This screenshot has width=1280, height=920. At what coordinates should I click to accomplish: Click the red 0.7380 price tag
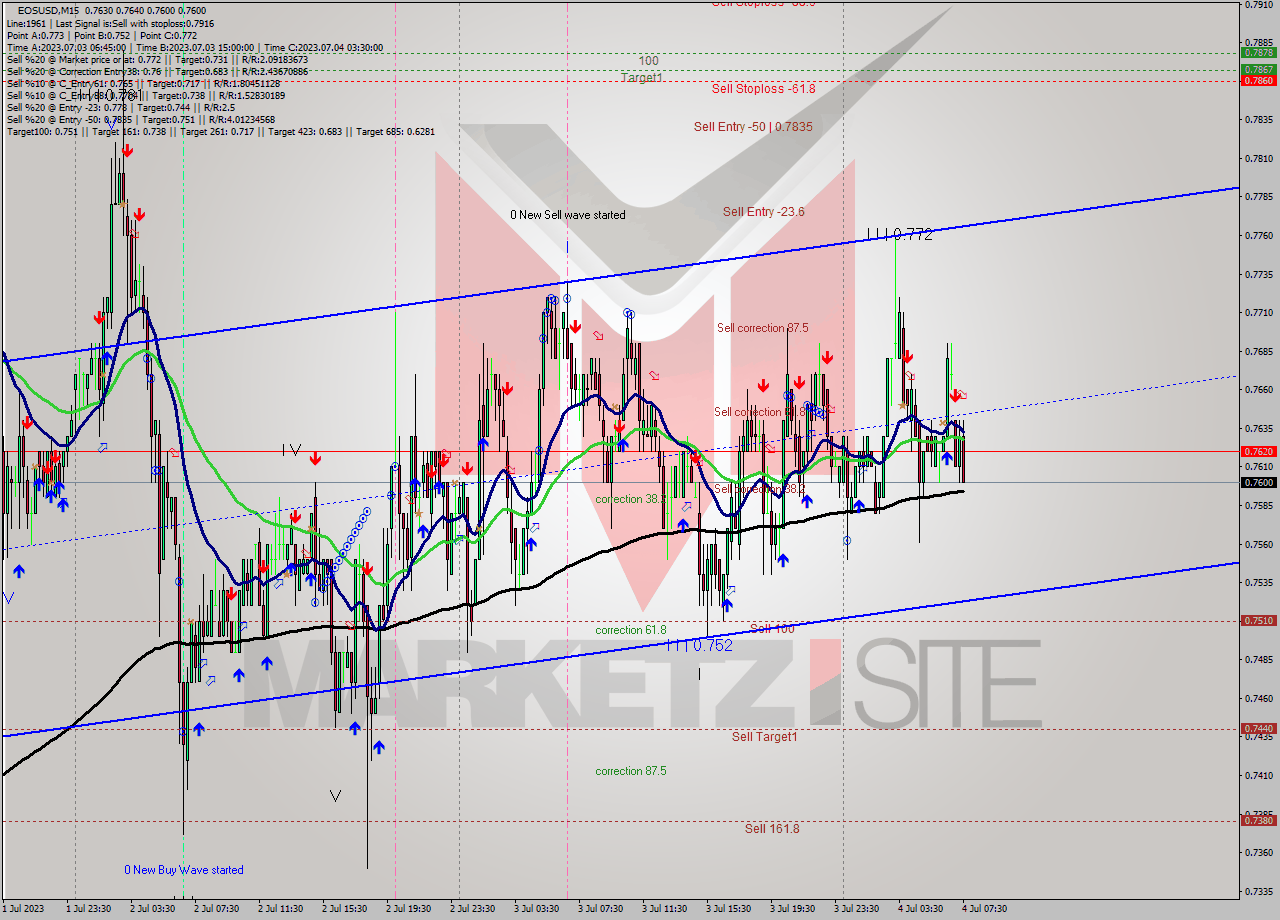tap(1258, 821)
